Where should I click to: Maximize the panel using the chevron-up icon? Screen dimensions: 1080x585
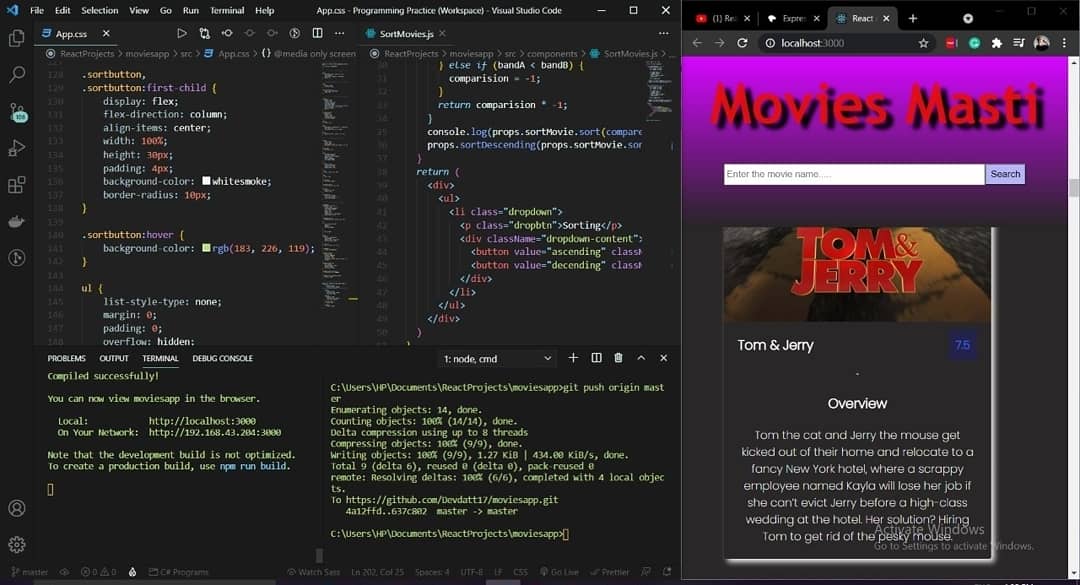641,358
